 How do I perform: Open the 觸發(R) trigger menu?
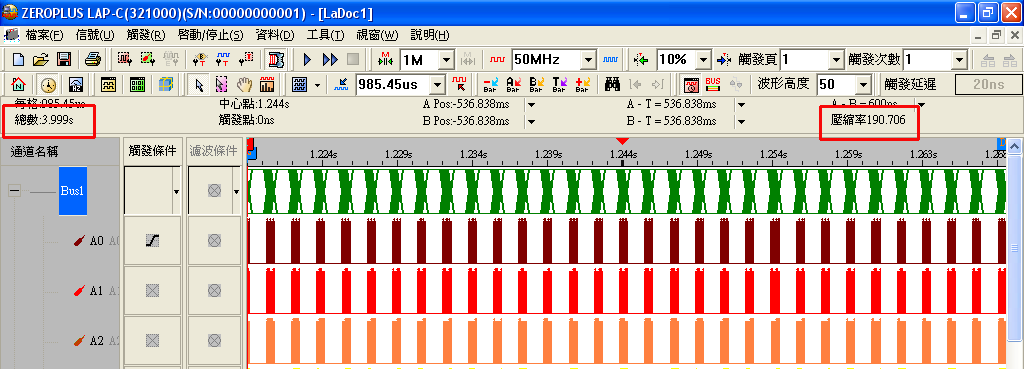coord(146,35)
